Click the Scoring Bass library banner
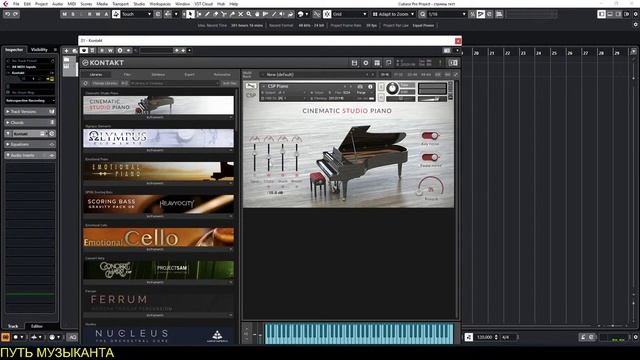Image resolution: width=640 pixels, height=360 pixels. pyautogui.click(x=158, y=204)
